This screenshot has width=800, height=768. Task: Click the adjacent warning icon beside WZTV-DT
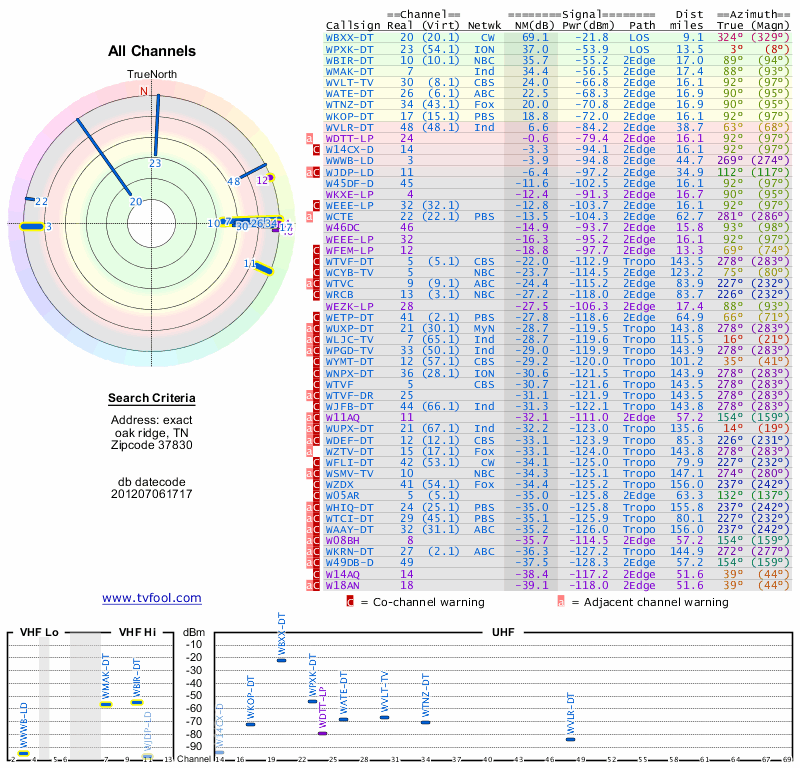tap(309, 451)
